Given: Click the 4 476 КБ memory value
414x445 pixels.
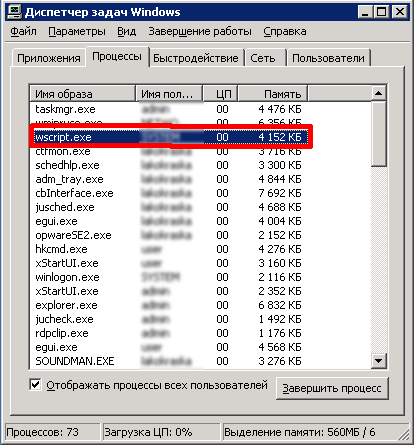Looking at the screenshot, I should (280, 109).
